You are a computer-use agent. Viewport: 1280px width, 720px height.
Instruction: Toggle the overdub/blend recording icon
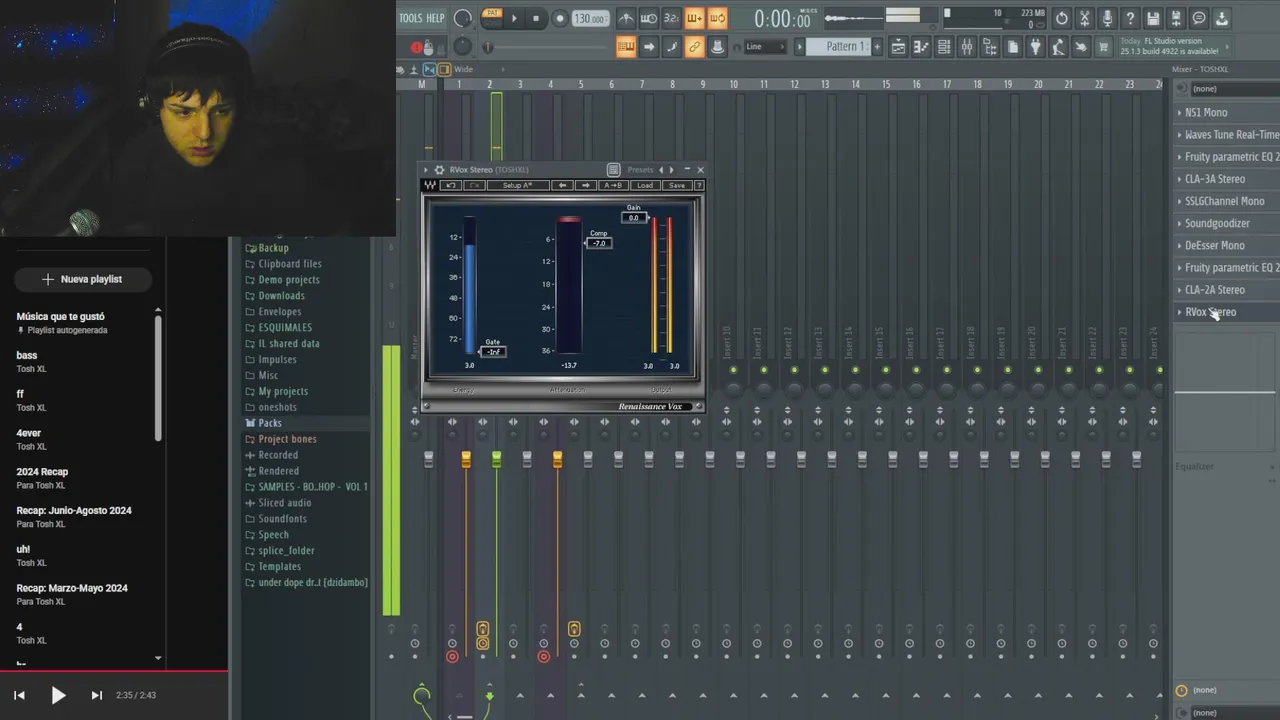tap(695, 18)
